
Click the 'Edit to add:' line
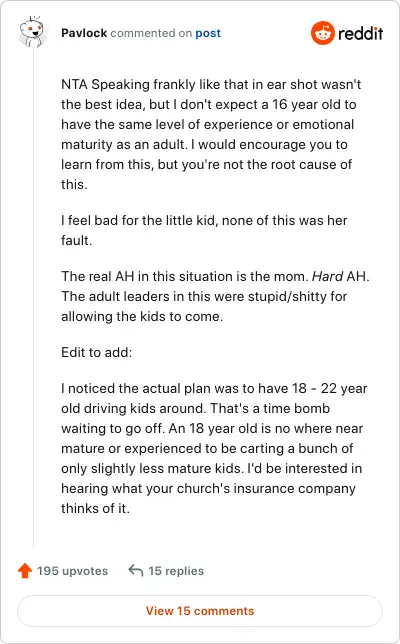(97, 352)
